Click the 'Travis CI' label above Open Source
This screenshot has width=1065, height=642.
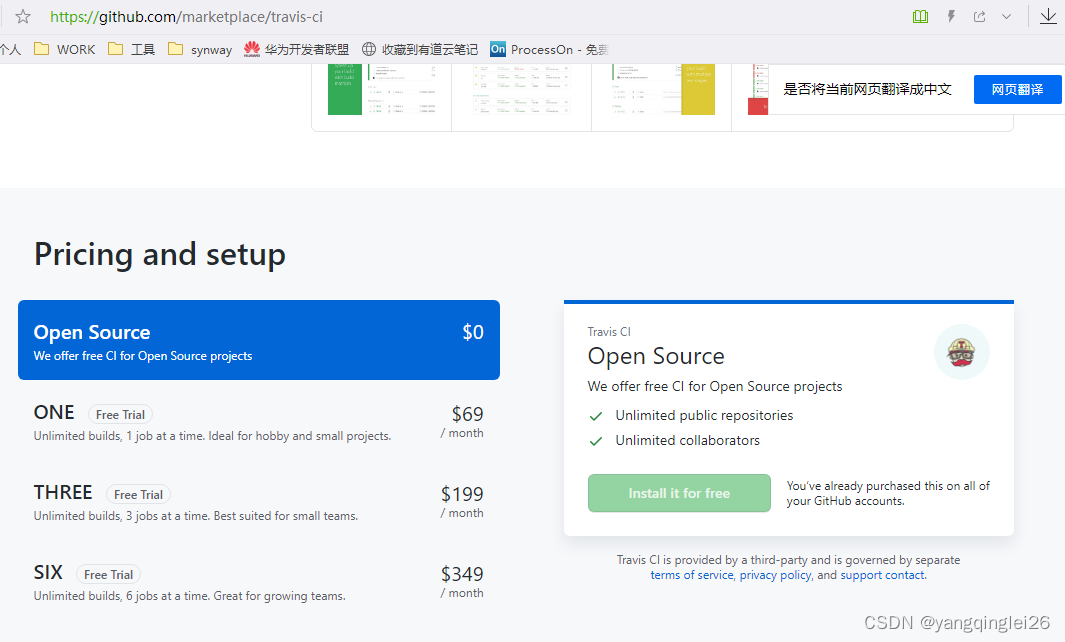pyautogui.click(x=609, y=332)
